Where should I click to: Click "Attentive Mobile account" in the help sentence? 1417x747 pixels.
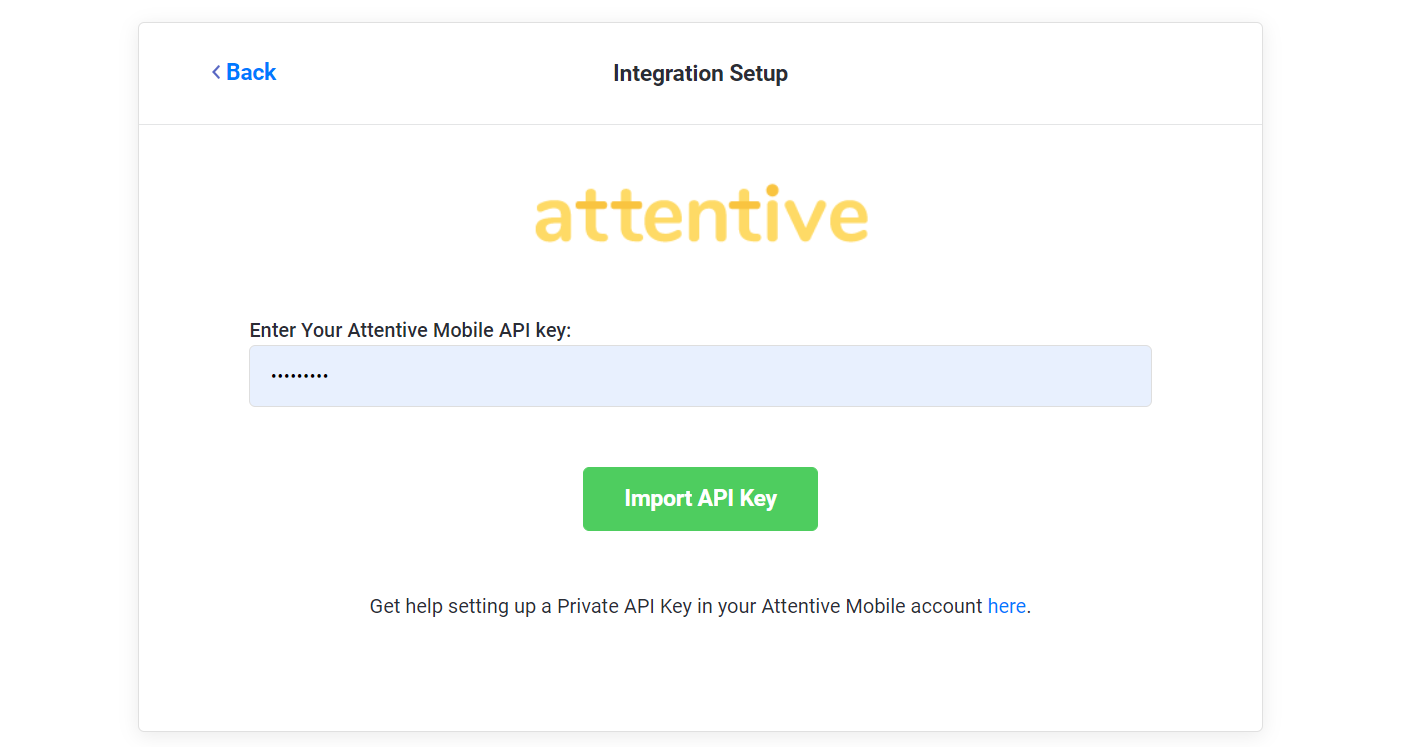(872, 606)
